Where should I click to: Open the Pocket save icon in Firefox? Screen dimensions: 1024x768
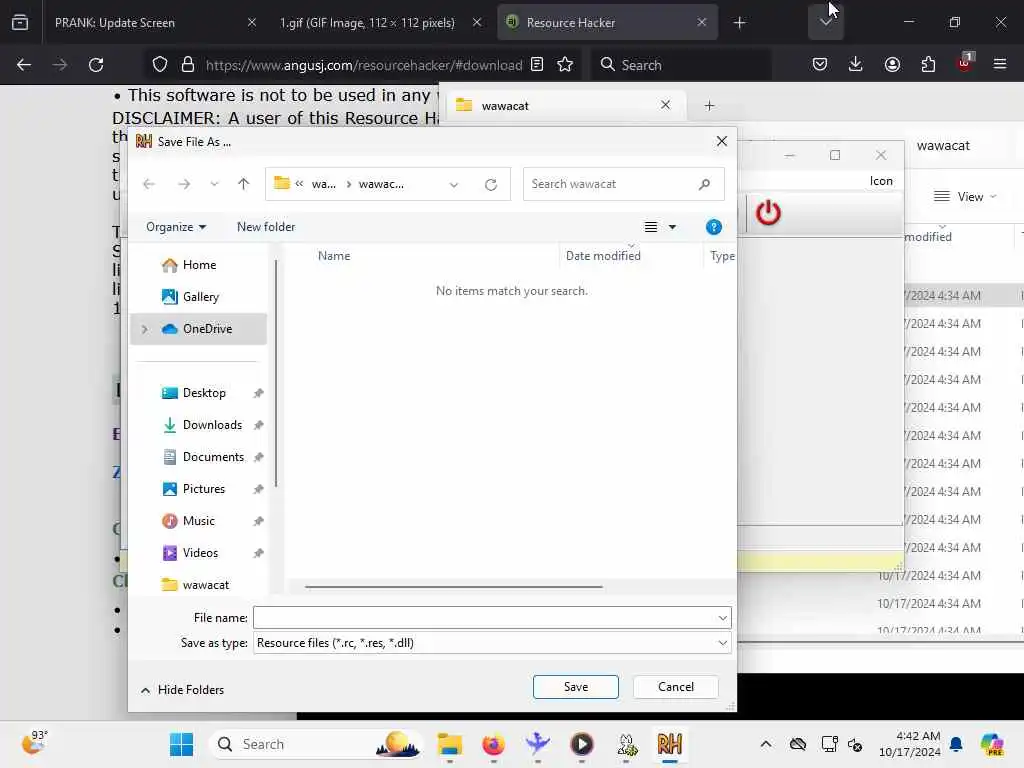coord(820,65)
